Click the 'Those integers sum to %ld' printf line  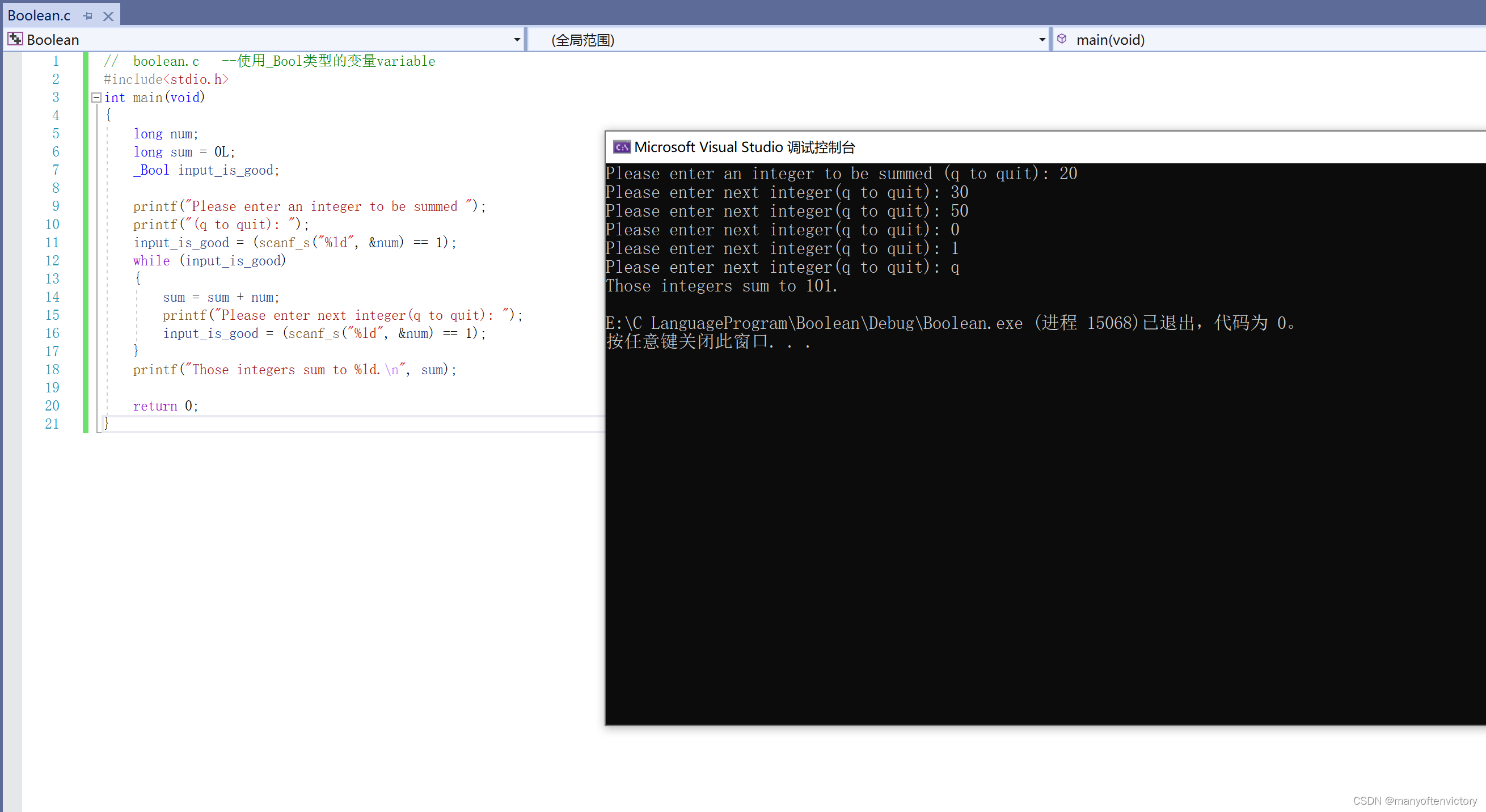pyautogui.click(x=294, y=370)
